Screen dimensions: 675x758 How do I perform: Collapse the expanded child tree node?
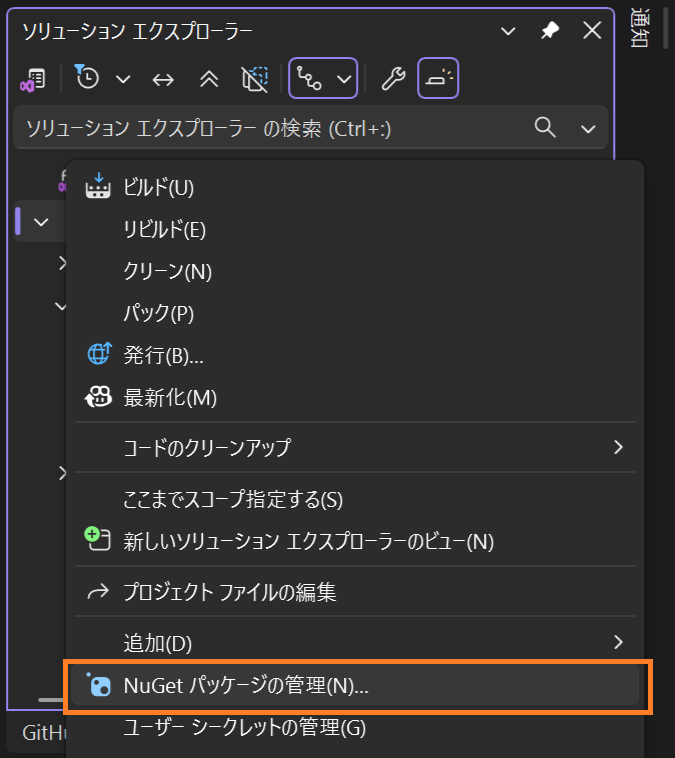pos(60,306)
